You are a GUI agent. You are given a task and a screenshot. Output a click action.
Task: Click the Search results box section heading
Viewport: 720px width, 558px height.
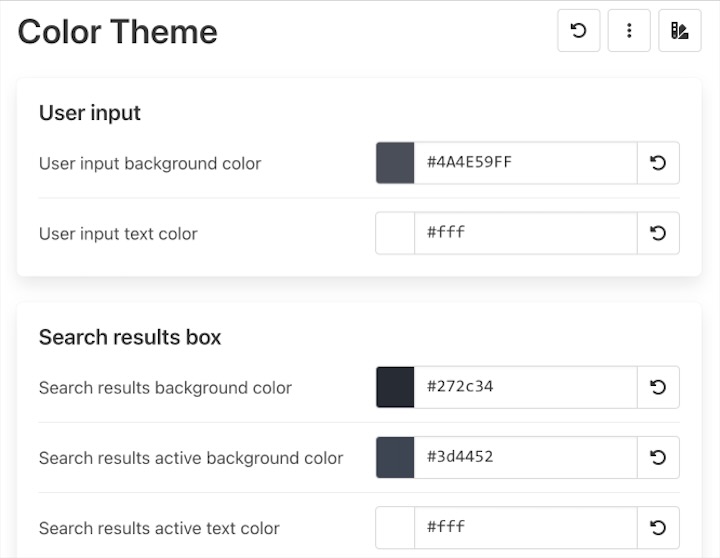pos(130,337)
